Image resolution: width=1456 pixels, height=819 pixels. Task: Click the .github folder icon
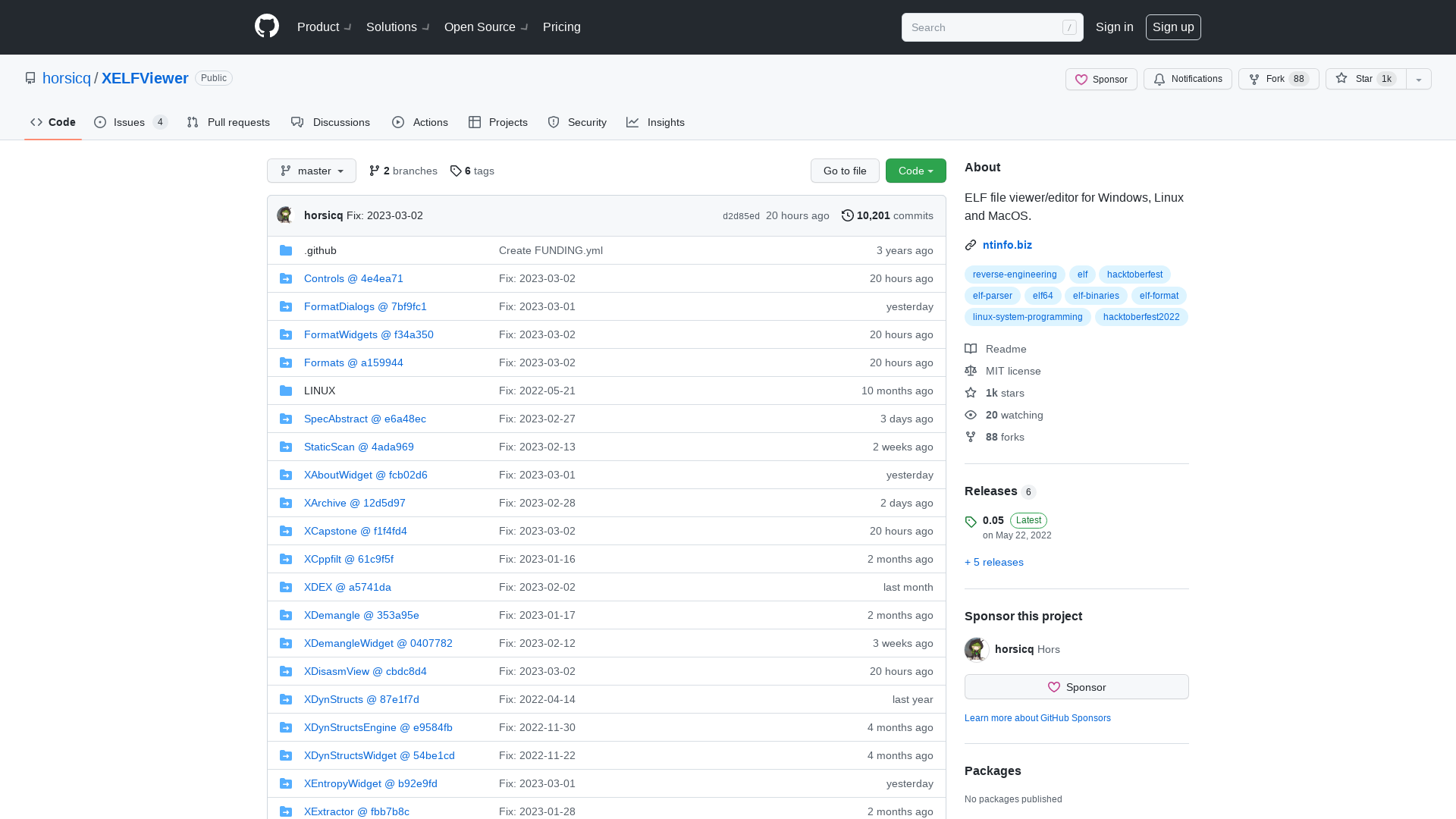286,250
